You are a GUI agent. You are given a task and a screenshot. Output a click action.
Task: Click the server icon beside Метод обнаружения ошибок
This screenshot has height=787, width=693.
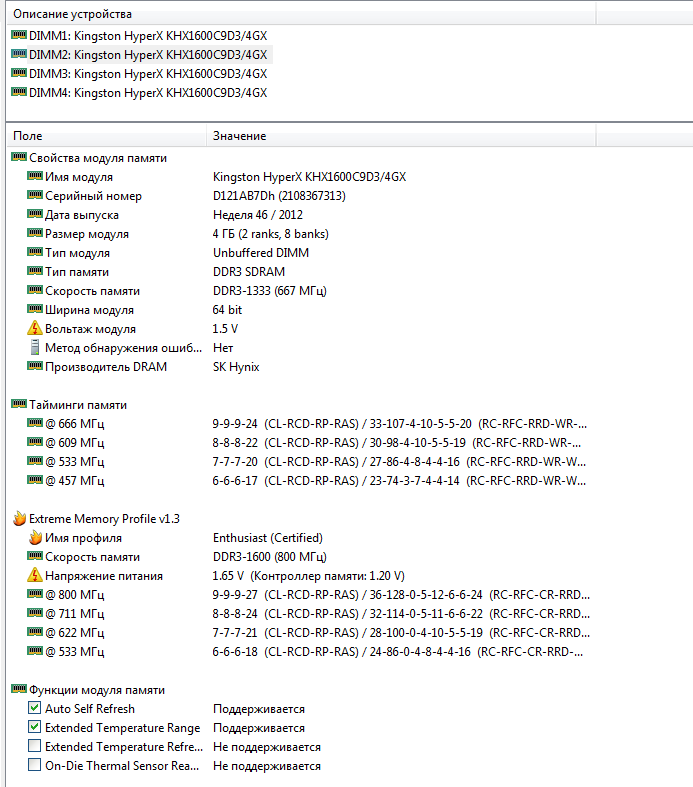pyautogui.click(x=35, y=347)
